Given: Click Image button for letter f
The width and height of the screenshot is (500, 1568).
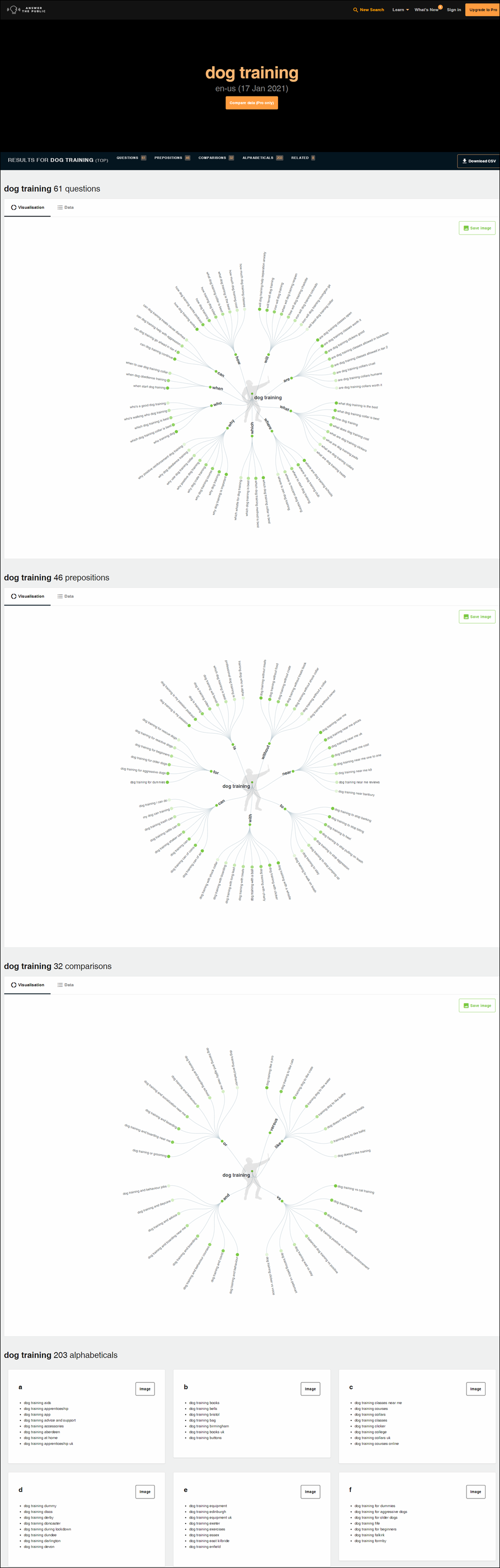Looking at the screenshot, I should coord(475,1491).
